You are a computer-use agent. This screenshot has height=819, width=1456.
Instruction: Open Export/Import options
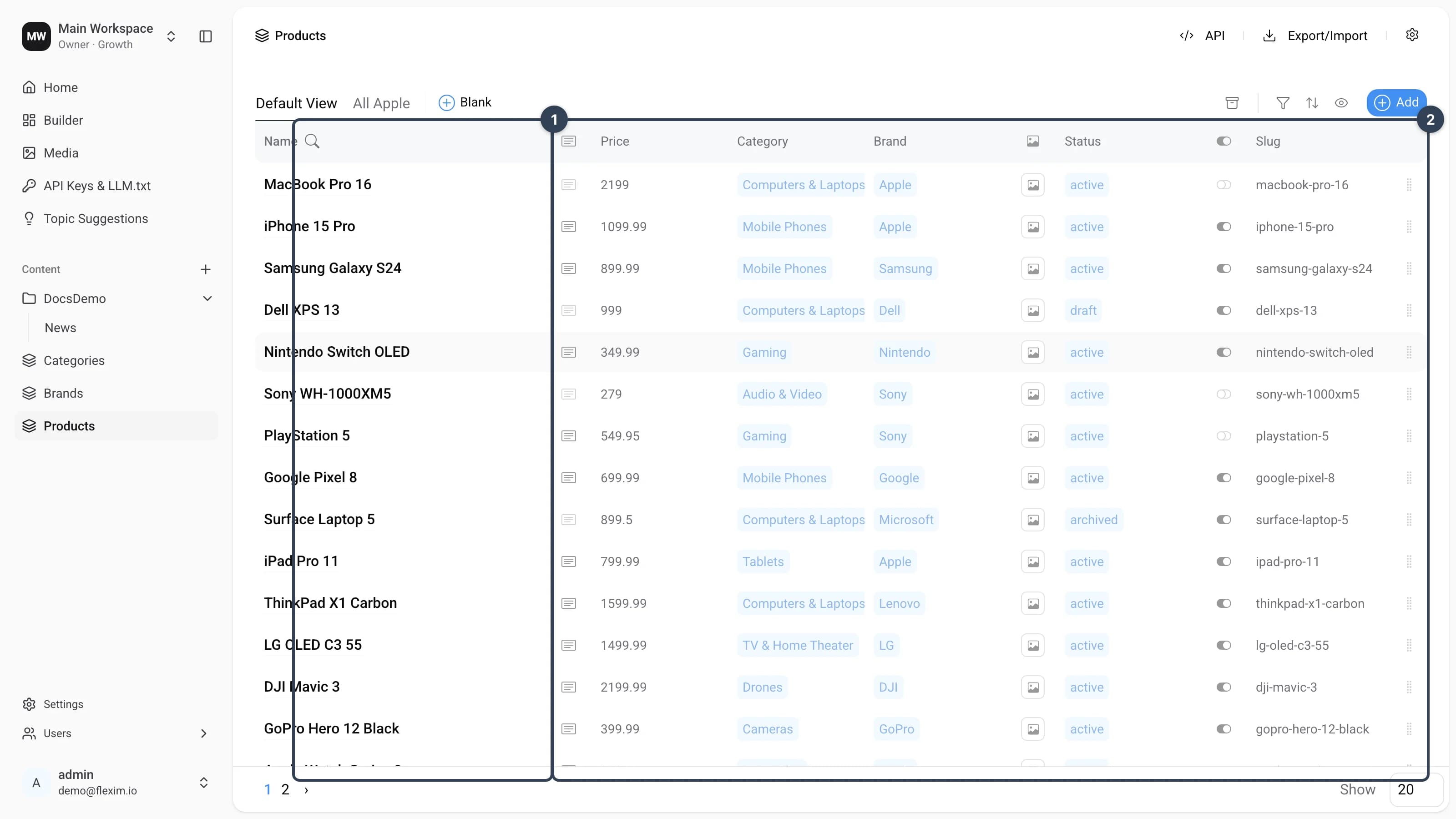[1314, 35]
